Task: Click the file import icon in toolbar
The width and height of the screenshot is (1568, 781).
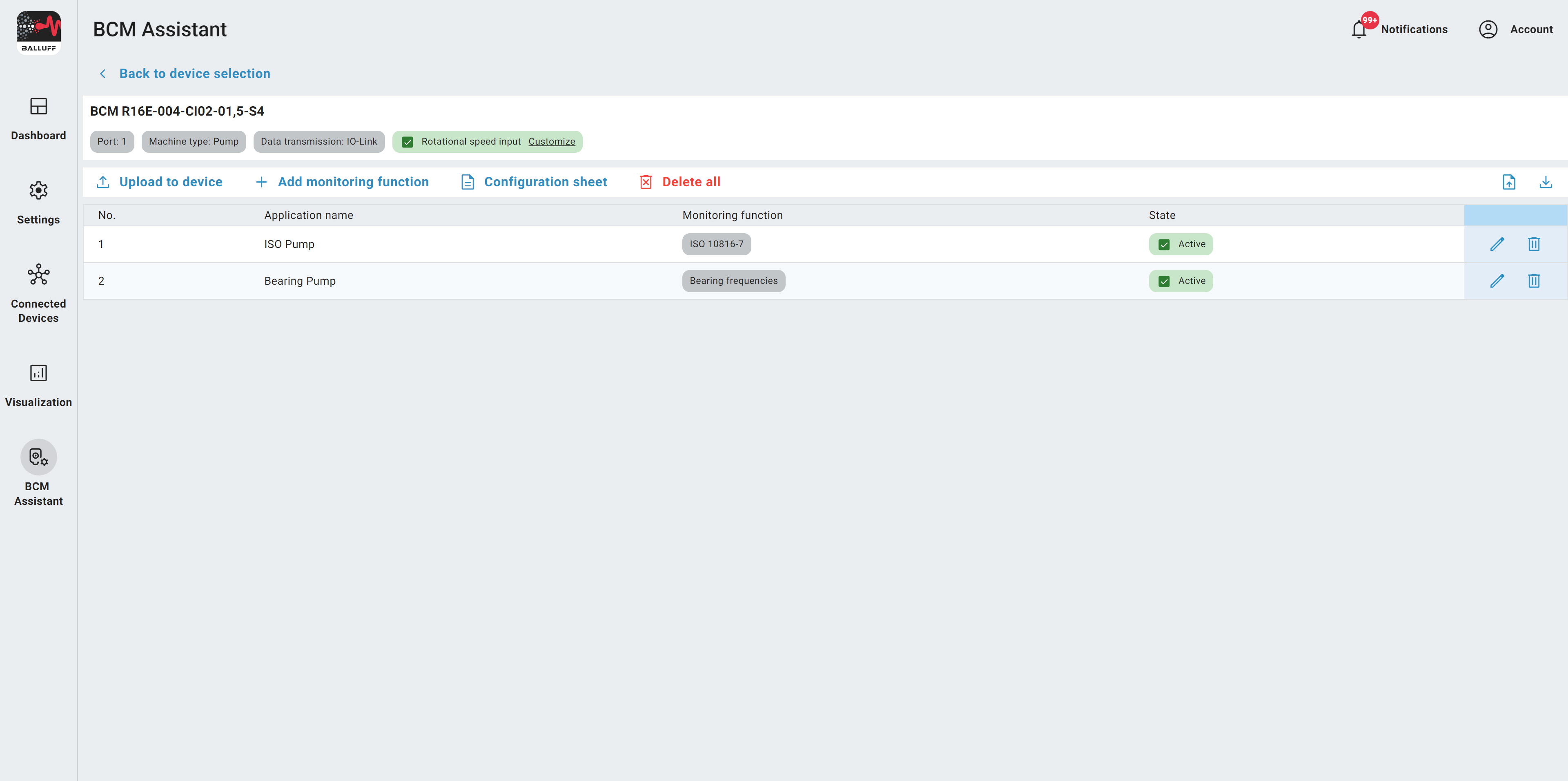Action: pos(1508,182)
